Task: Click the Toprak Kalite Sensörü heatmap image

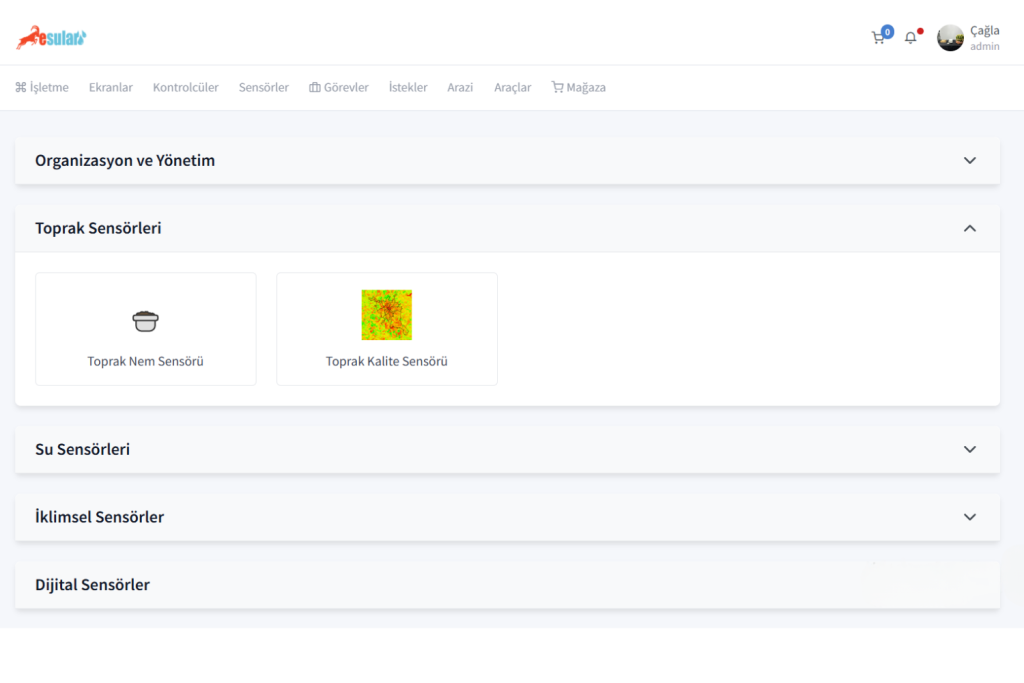Action: [x=386, y=315]
